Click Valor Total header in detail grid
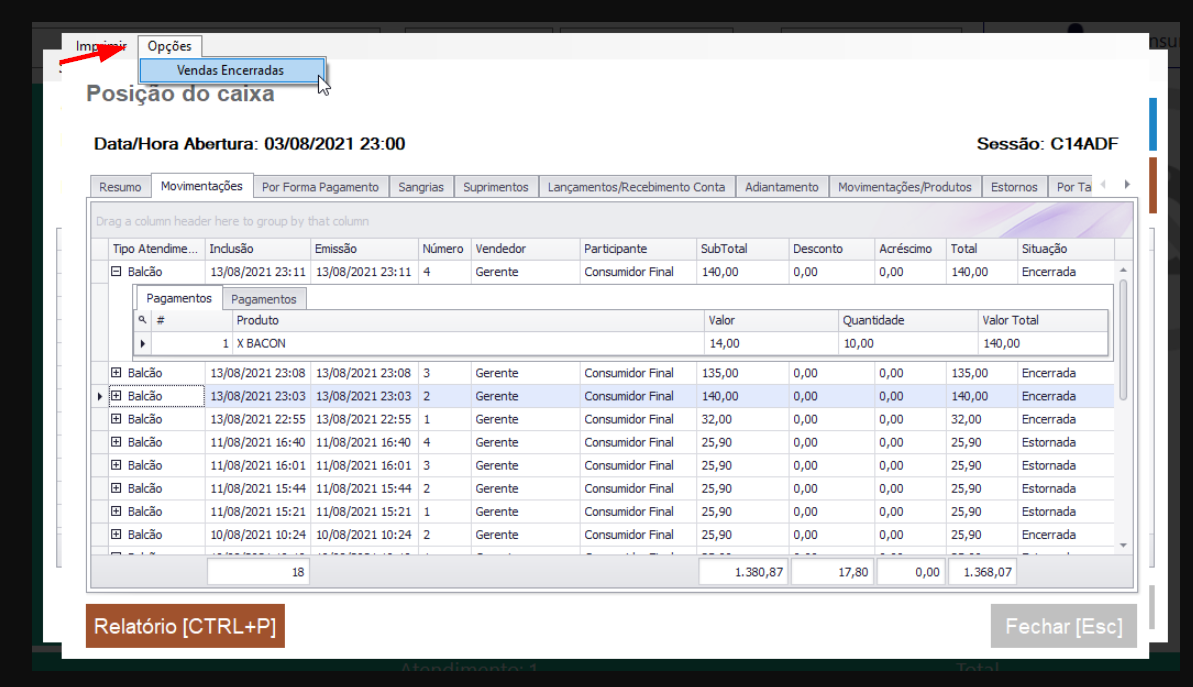Screen dimensions: 1193x687 1042,320
